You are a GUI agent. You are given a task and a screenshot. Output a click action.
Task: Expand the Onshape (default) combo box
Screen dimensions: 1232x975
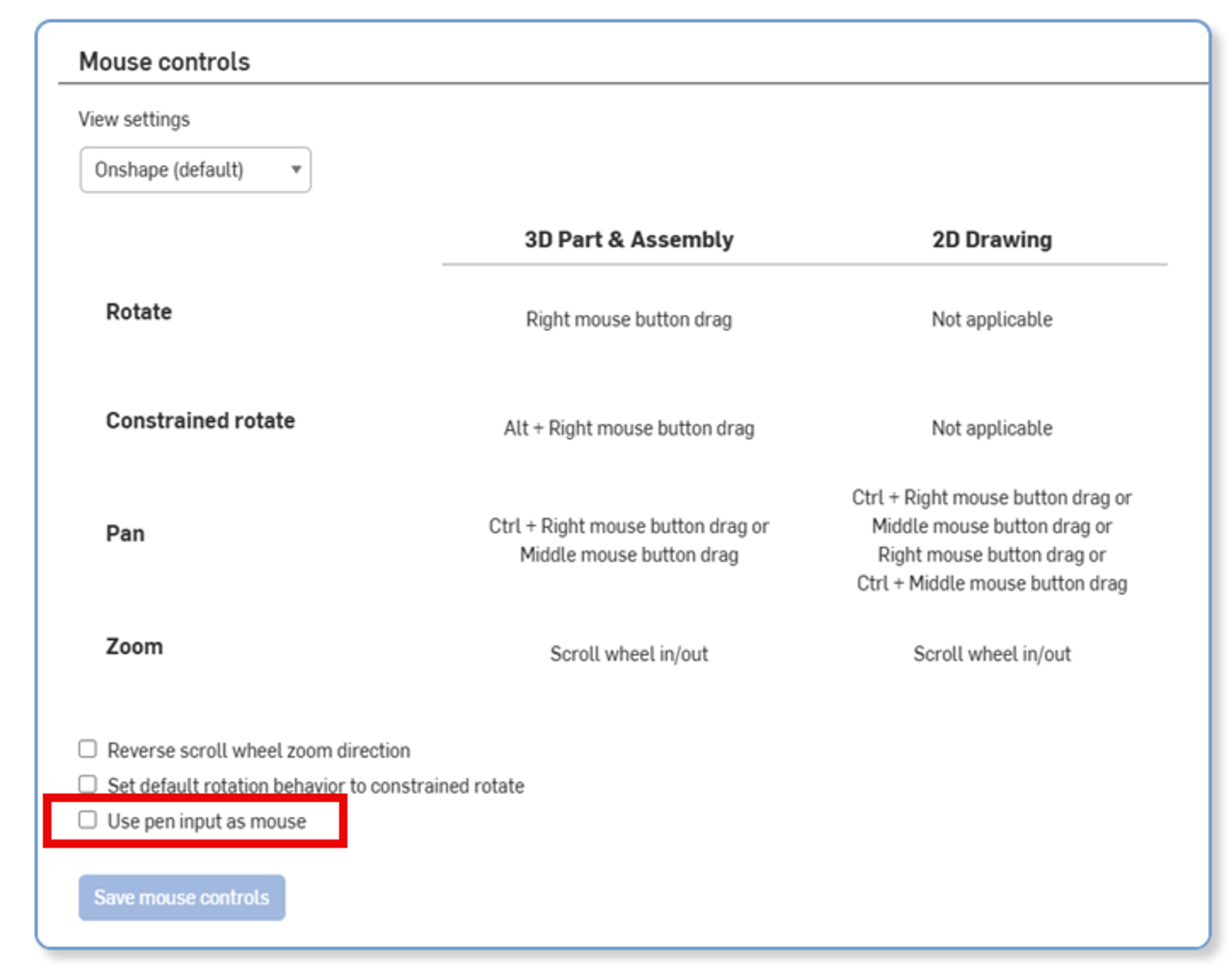coord(194,169)
